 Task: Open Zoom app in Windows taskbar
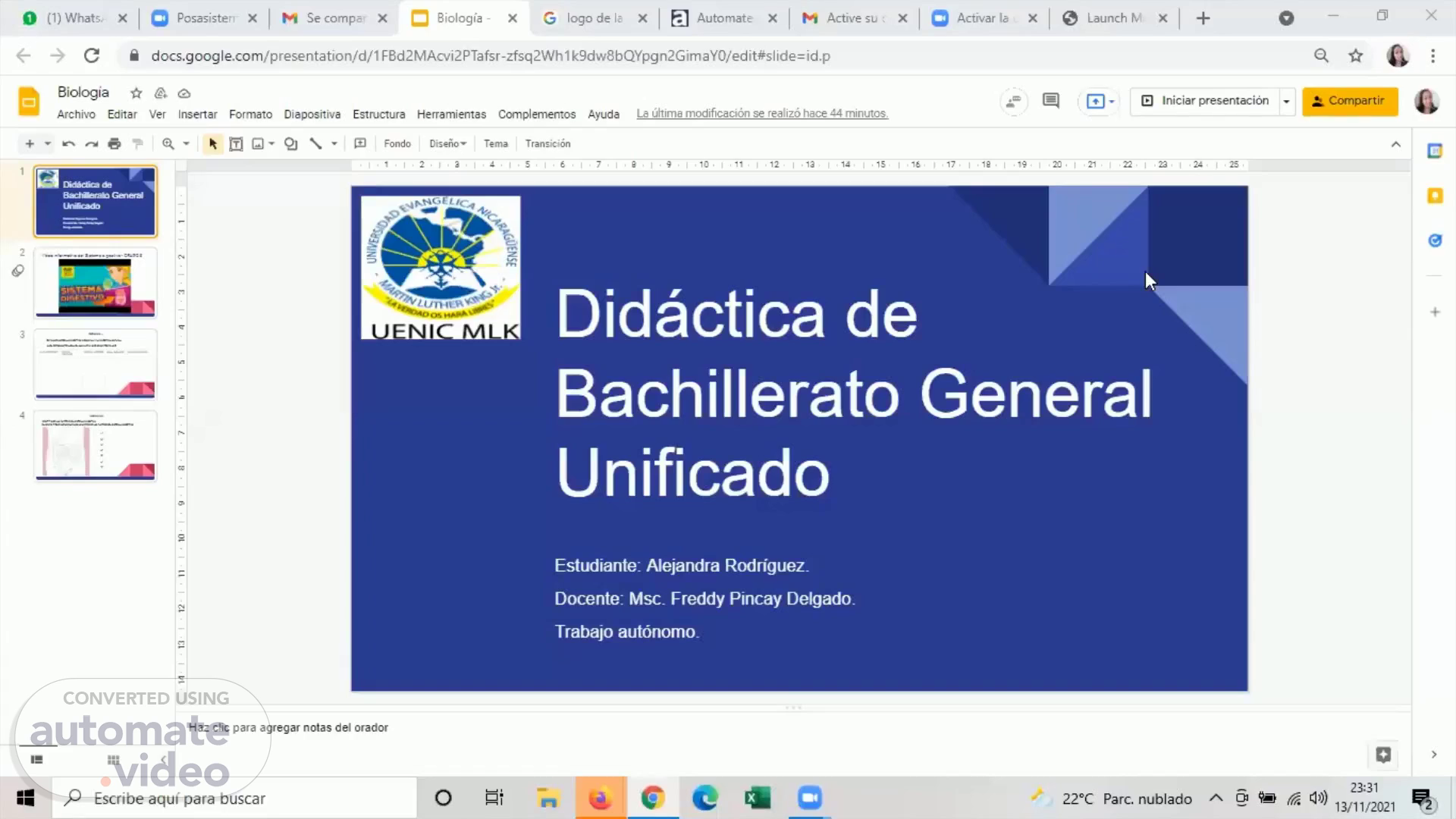coord(809,798)
